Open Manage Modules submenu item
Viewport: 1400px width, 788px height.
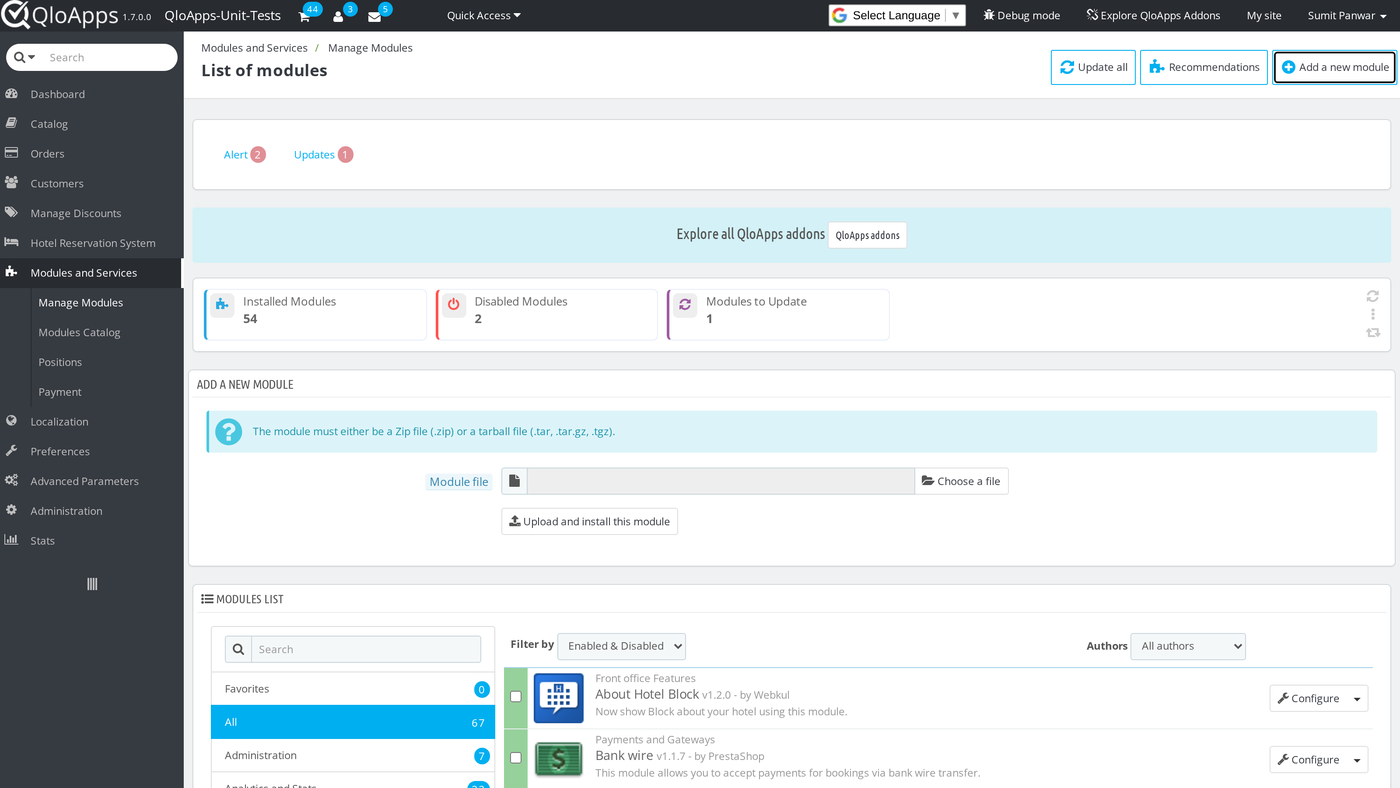tap(81, 302)
